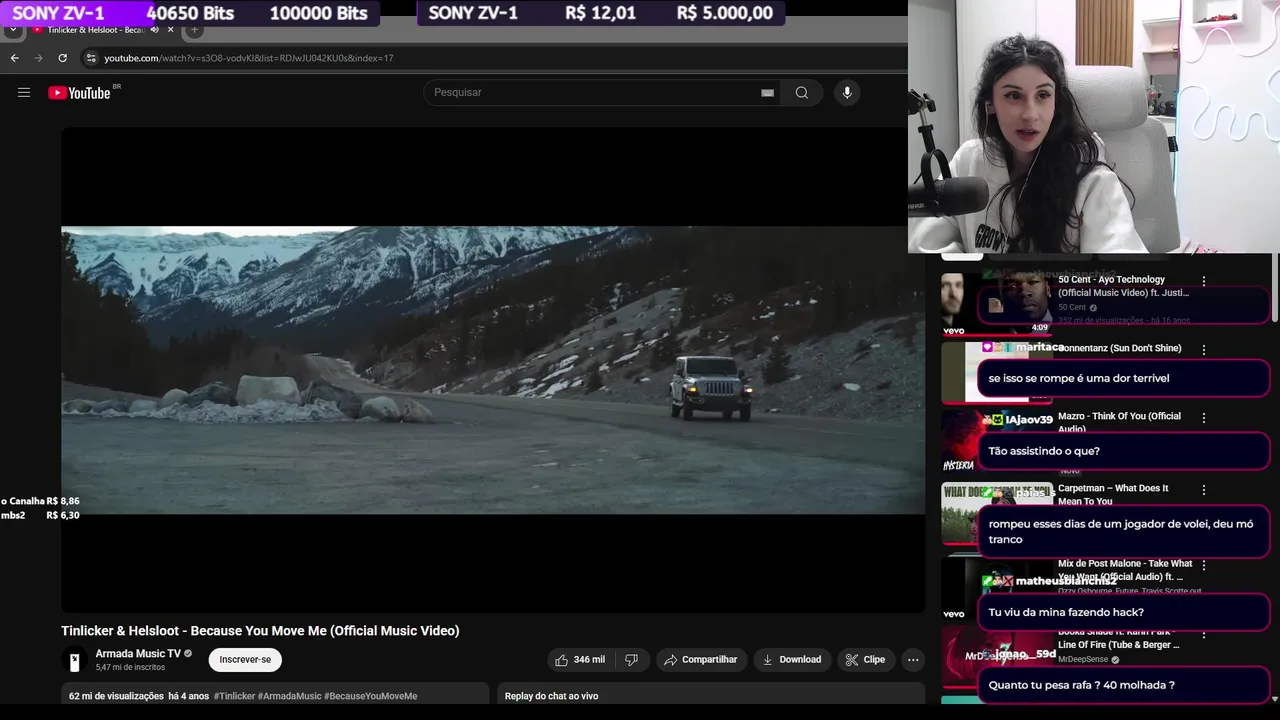Dislike the video with thumbs down
The height and width of the screenshot is (720, 1280).
[x=631, y=660]
